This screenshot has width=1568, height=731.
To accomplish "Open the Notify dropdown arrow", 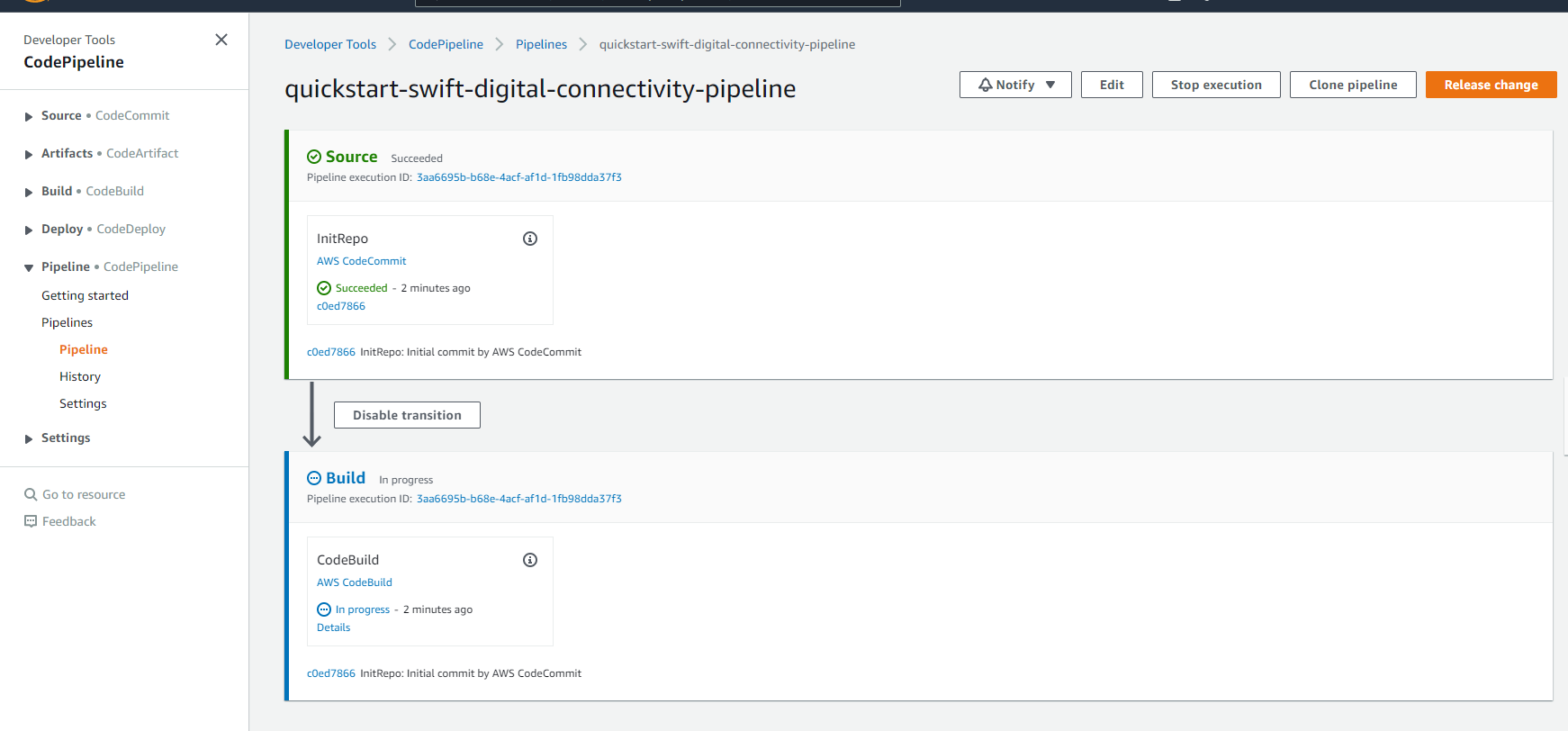I will coord(1050,85).
